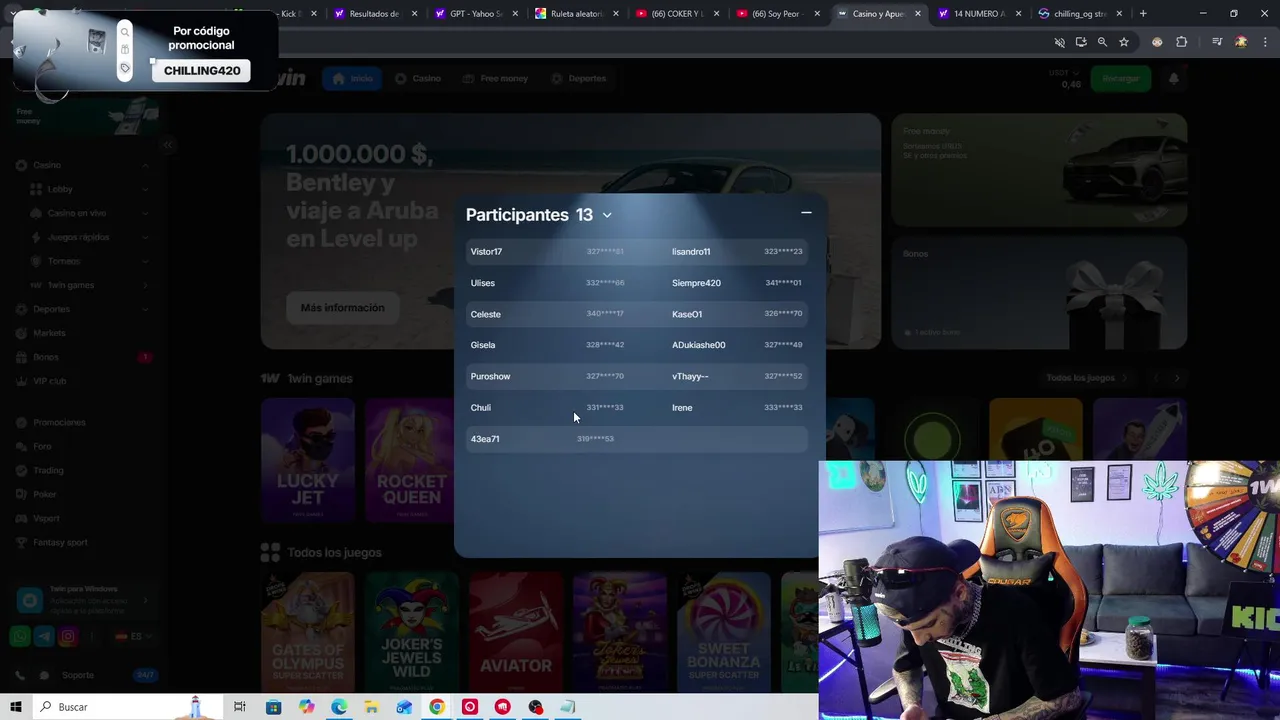1280x720 pixels.
Task: Click the green Recargar button
Action: pos(1121,78)
